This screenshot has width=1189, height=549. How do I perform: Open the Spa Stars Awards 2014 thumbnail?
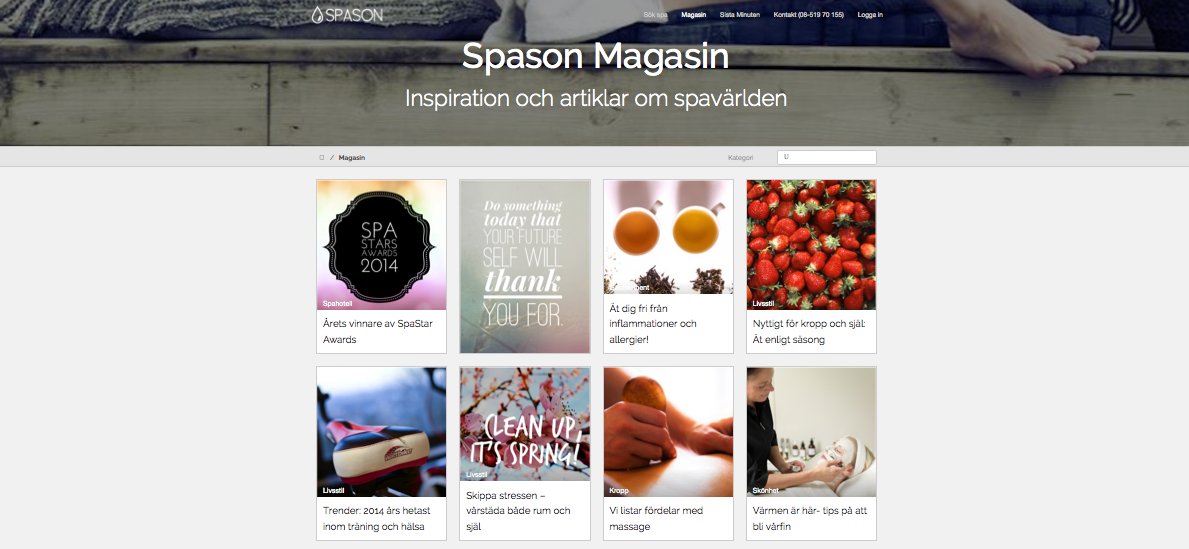click(381, 244)
